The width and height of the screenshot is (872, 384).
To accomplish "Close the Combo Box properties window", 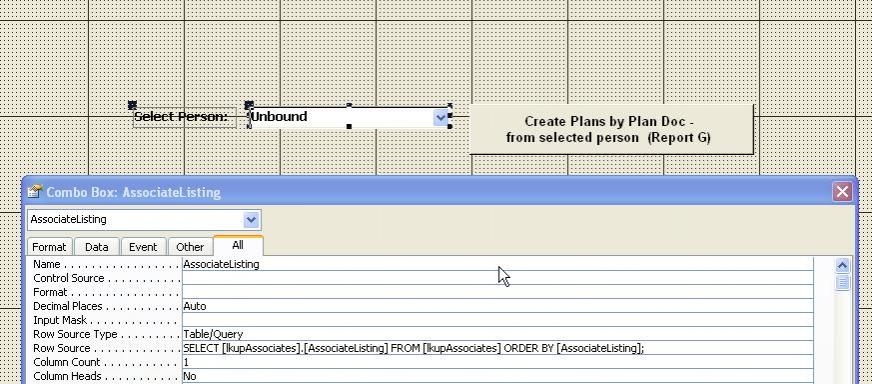I will (x=842, y=192).
